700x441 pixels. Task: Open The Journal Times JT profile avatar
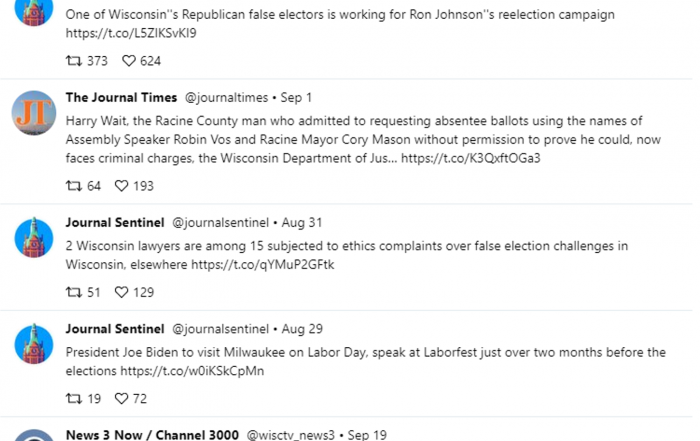point(34,113)
